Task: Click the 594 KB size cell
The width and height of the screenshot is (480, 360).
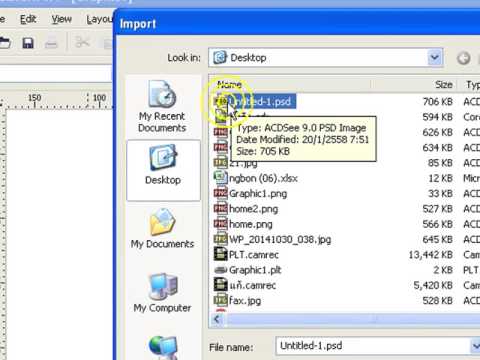Action: 437,117
